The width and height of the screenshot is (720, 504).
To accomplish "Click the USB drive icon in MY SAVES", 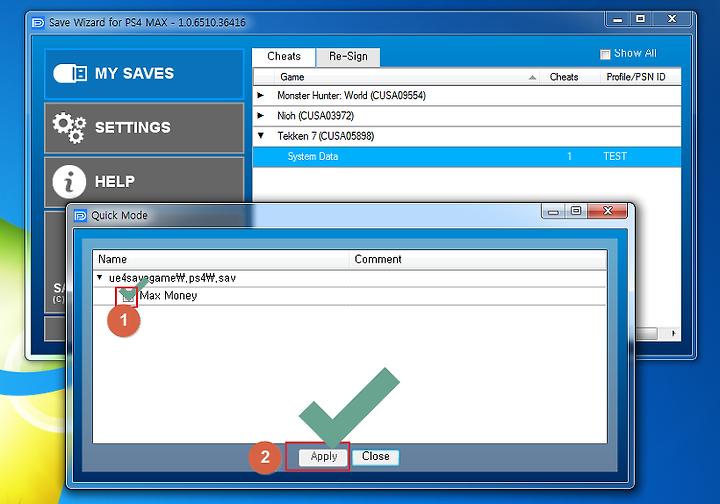I will [70, 73].
